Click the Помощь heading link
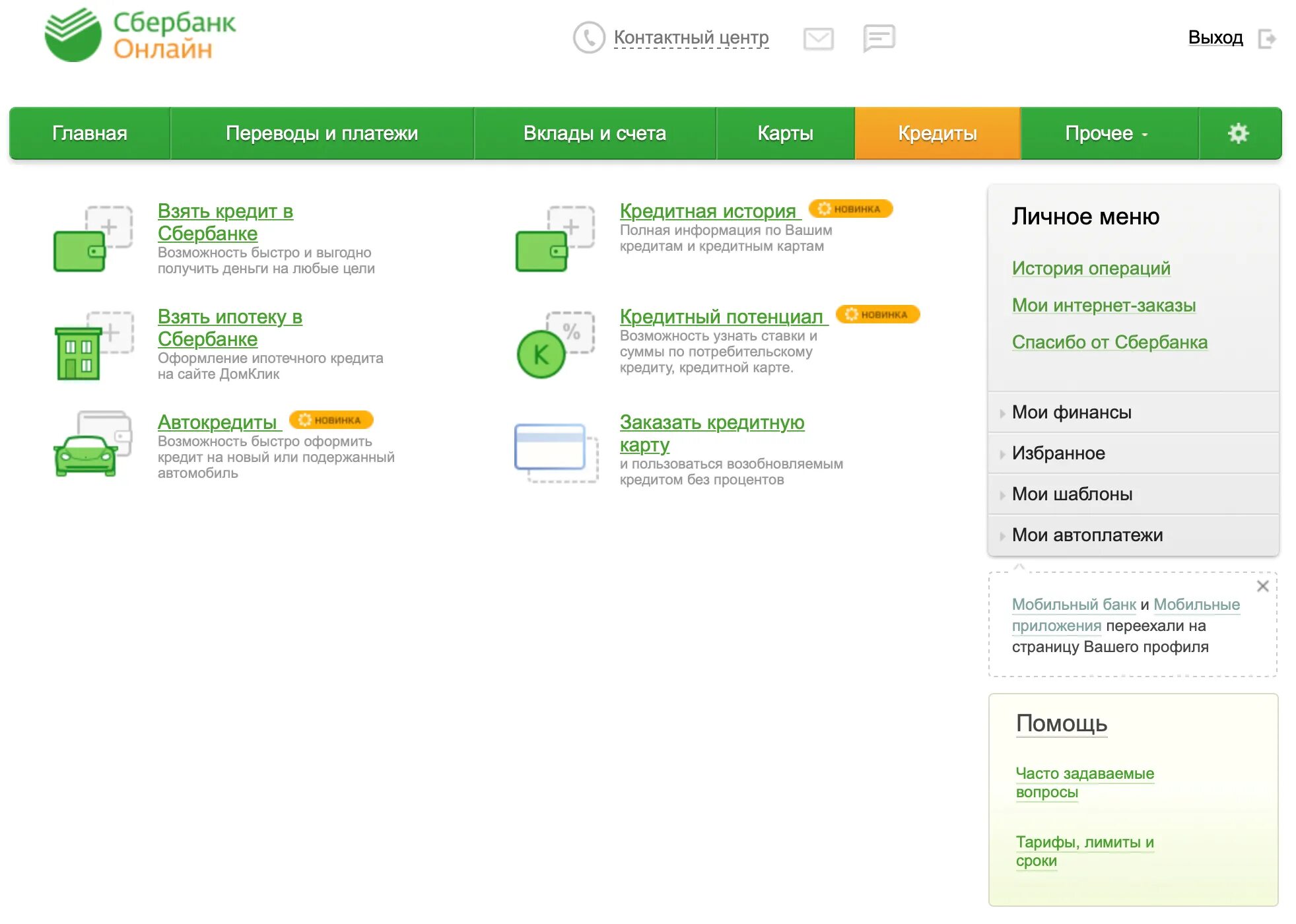Screen dimensions: 1296x924 coord(1062,723)
